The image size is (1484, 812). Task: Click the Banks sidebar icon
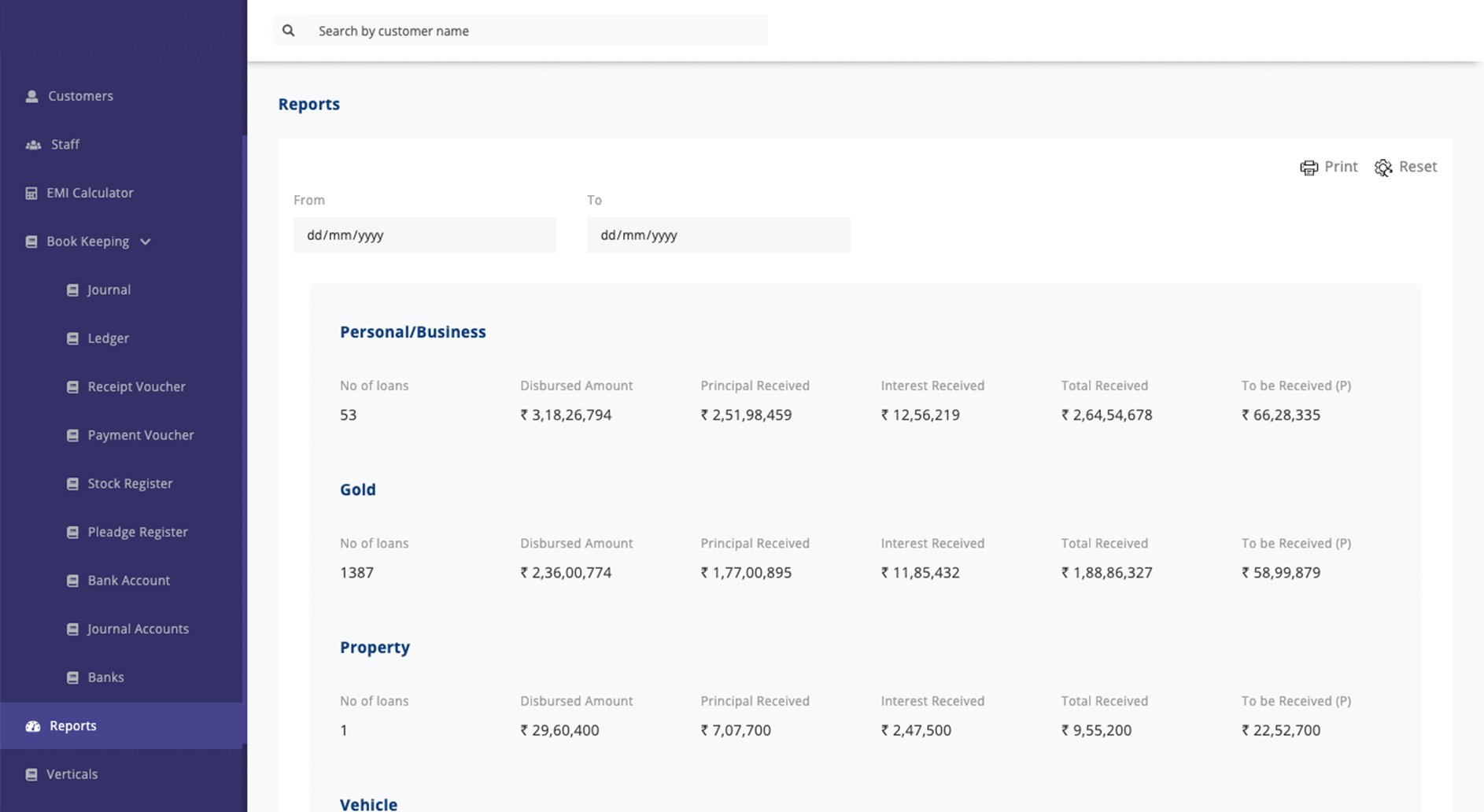tap(72, 677)
